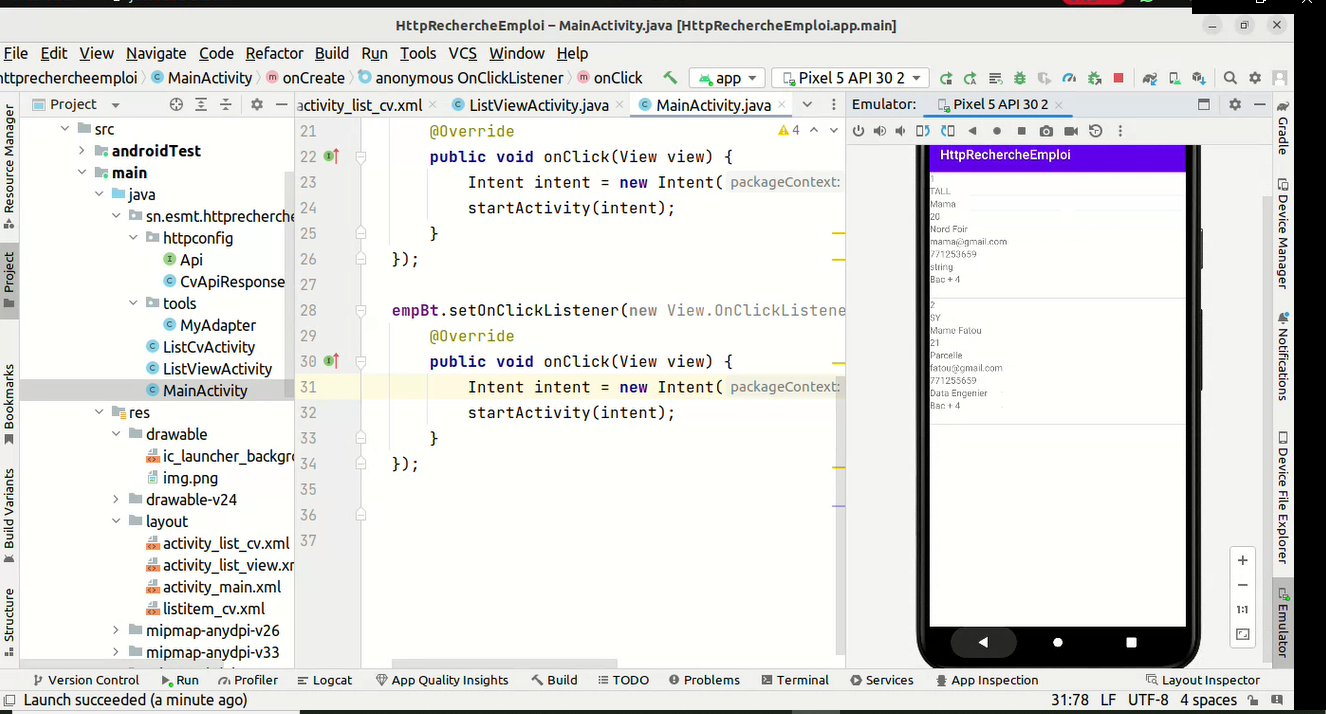1326x714 pixels.
Task: Open emulator snapshots icon
Action: tap(1096, 131)
